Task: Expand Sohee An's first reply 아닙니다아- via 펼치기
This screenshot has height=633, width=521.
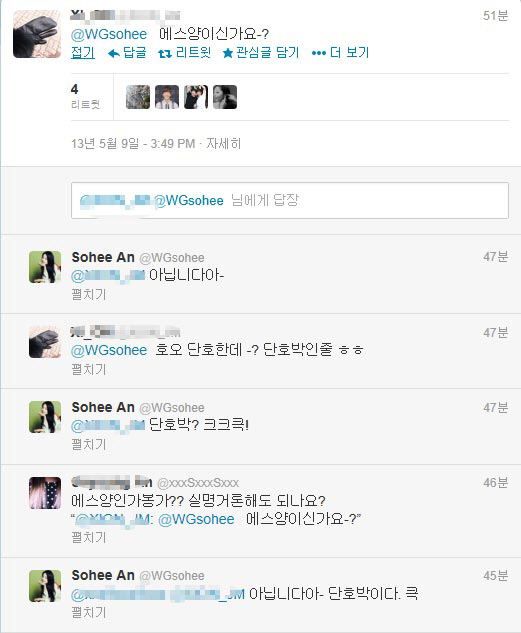Action: (89, 294)
